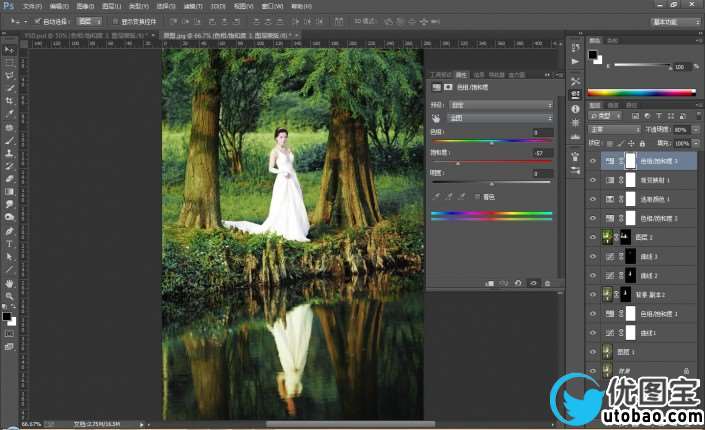Hide the 色相/饱和度 2 layer
The height and width of the screenshot is (430, 705).
pos(593,218)
